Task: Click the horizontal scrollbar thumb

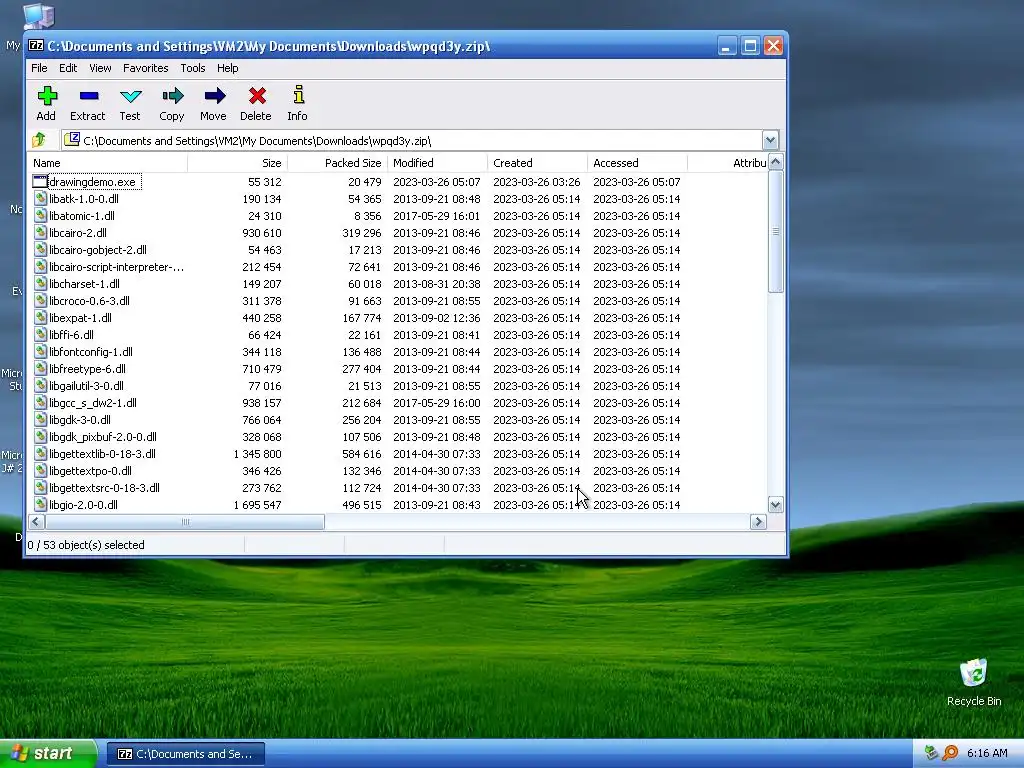Action: click(x=185, y=521)
